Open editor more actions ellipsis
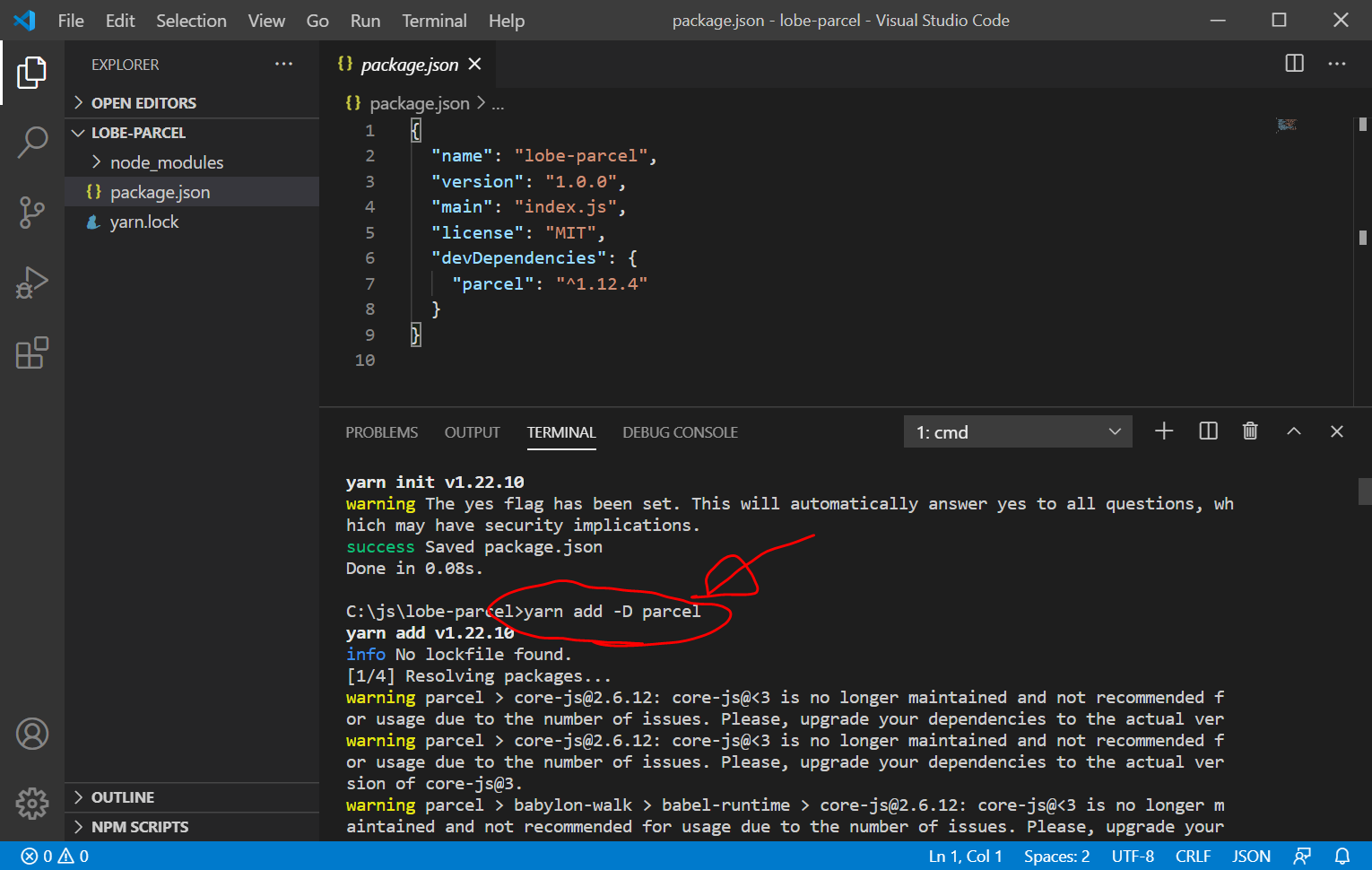 pos(1337,63)
